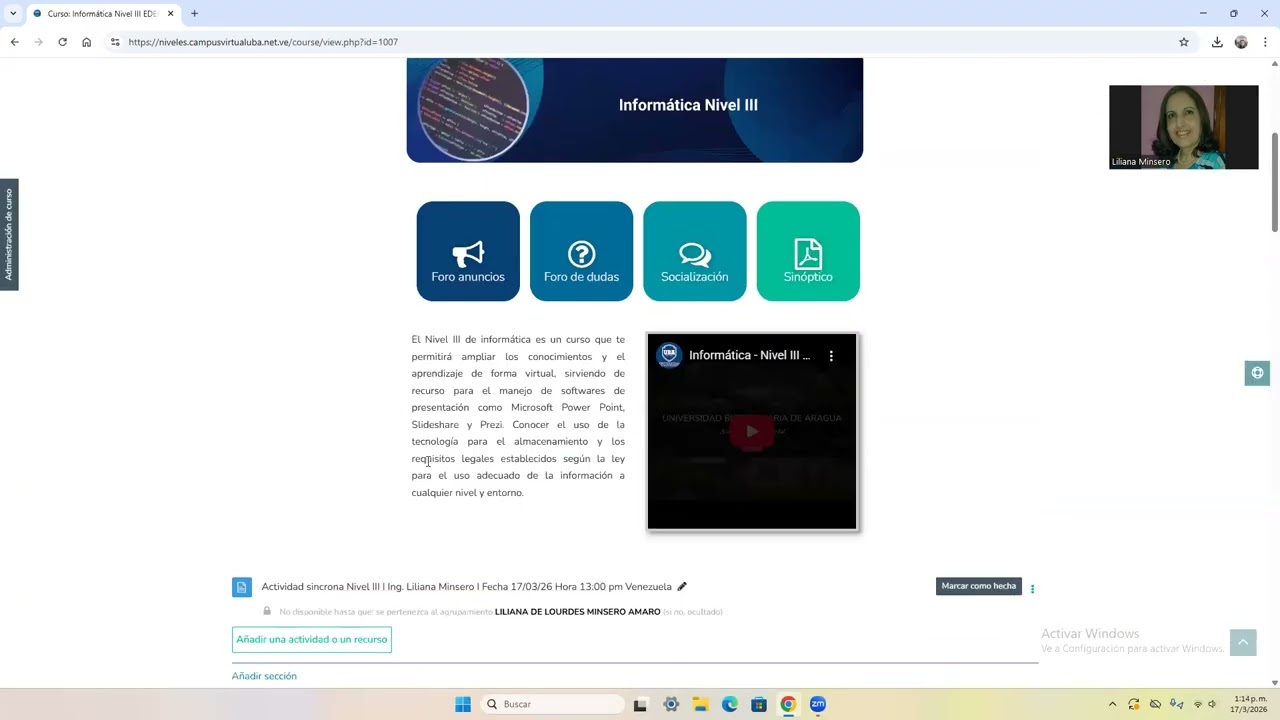This screenshot has height=720, width=1280.
Task: Open Settings gear in taskbar
Action: click(x=671, y=704)
